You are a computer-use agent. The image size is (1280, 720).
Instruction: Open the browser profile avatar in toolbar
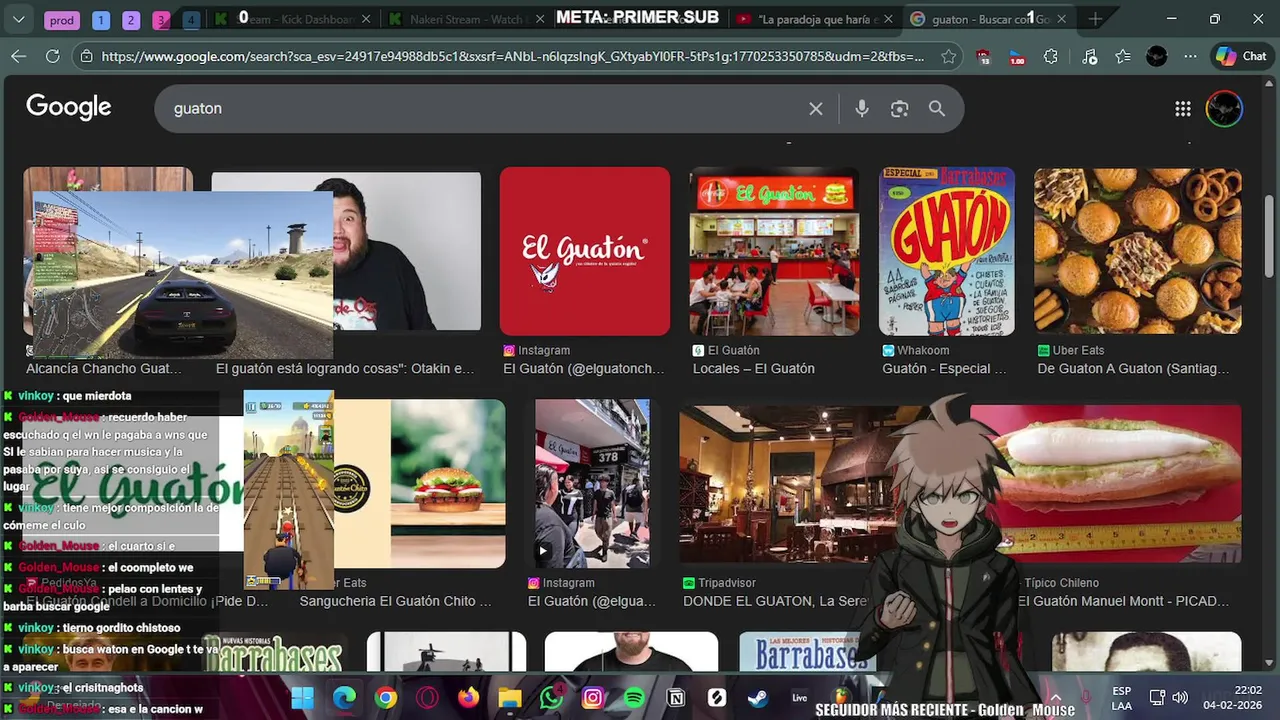(x=1157, y=56)
